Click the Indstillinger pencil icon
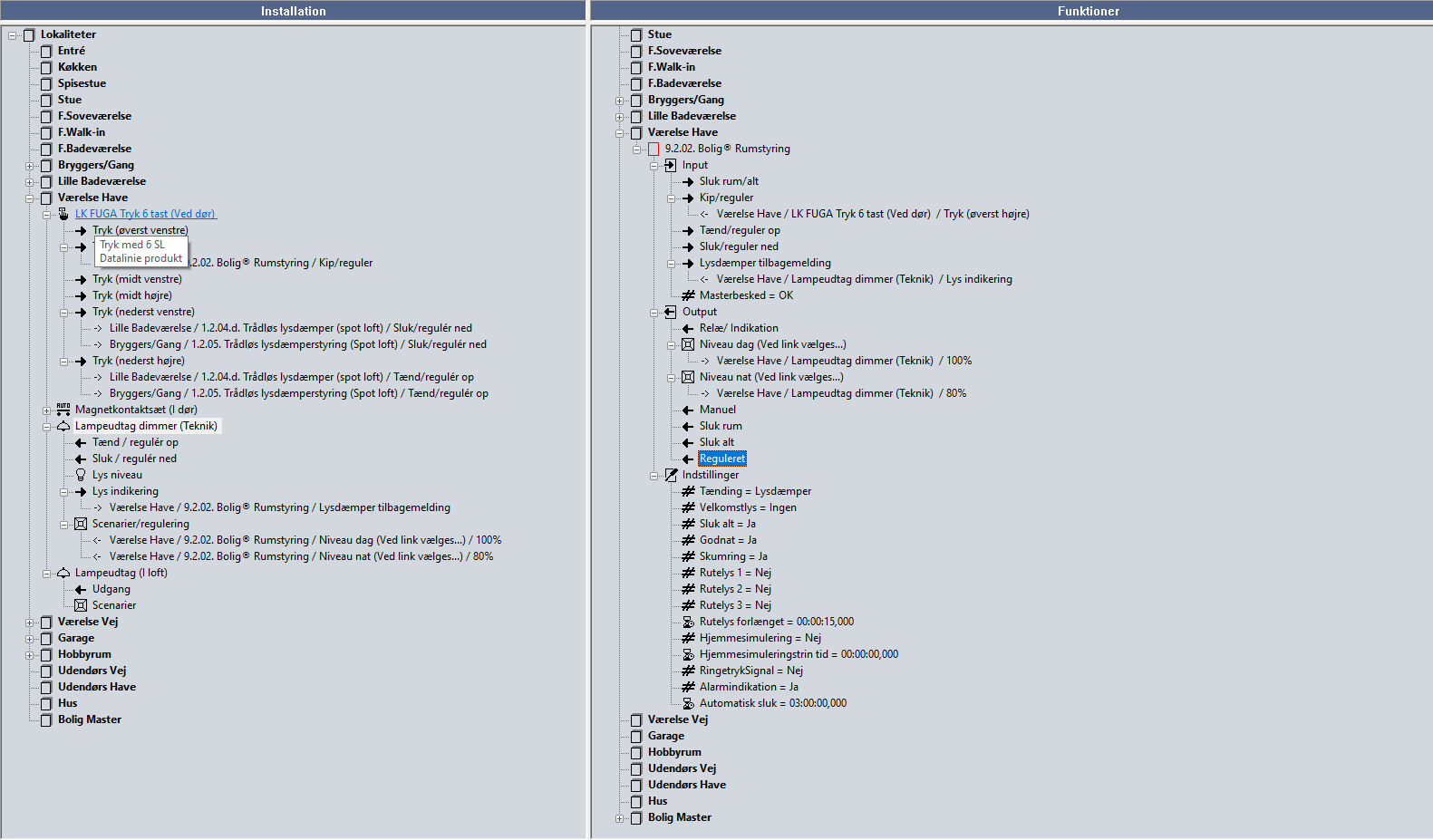 point(671,475)
